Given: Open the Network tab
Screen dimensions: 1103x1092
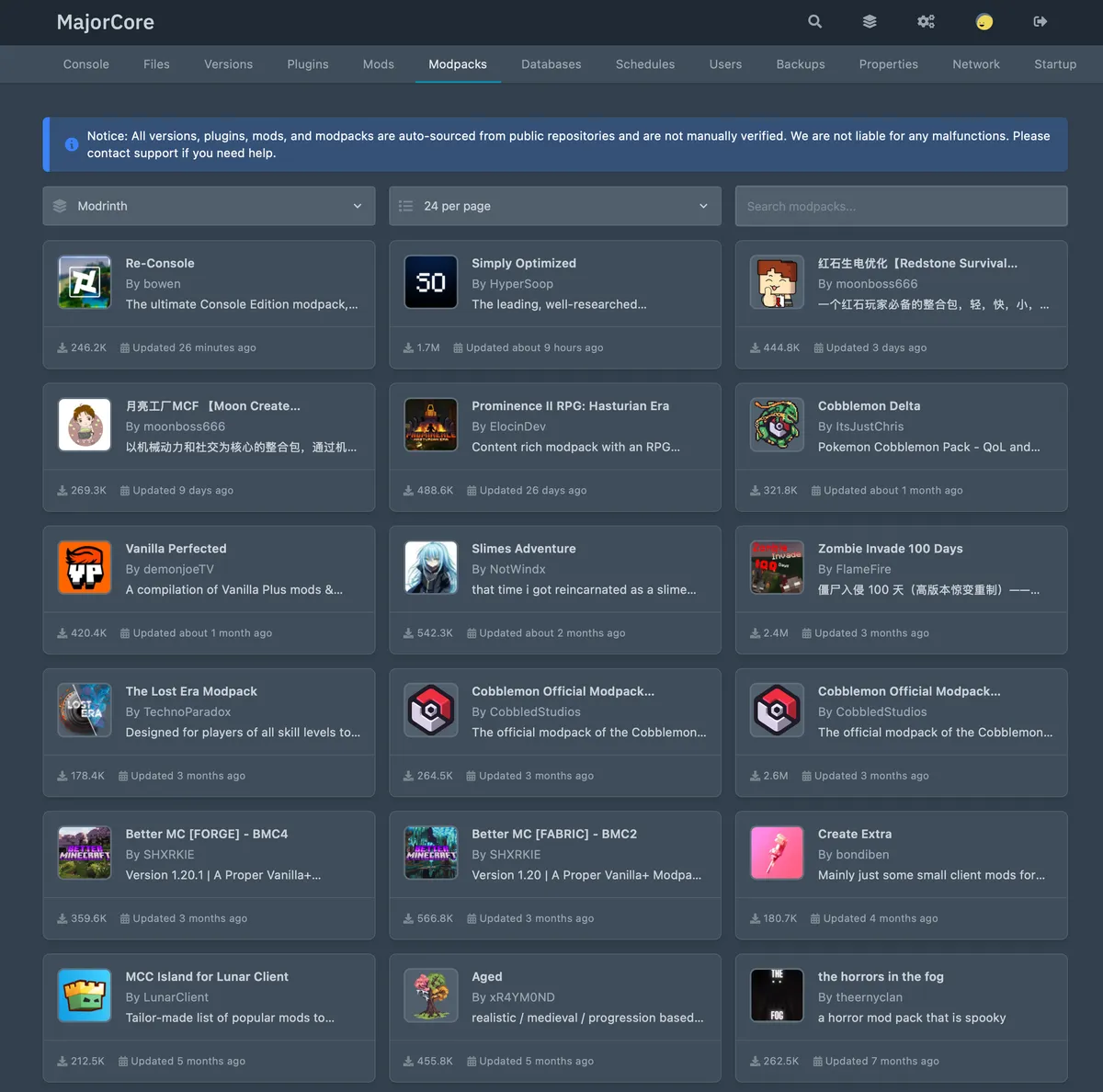Looking at the screenshot, I should (976, 64).
